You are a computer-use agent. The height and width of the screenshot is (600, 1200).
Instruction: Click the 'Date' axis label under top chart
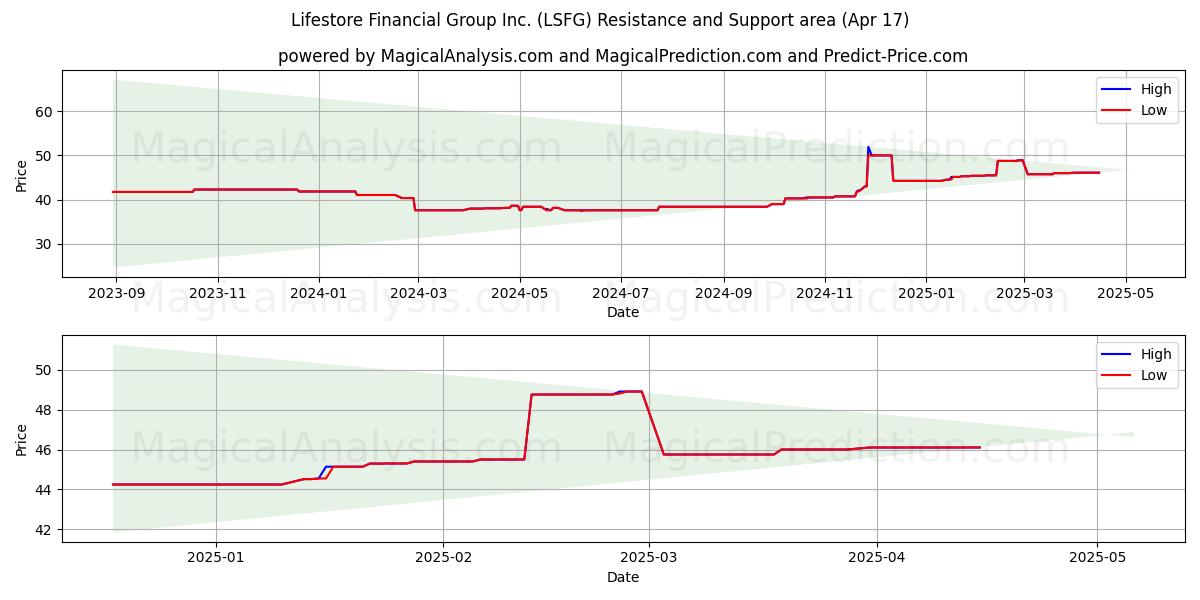pyautogui.click(x=623, y=313)
